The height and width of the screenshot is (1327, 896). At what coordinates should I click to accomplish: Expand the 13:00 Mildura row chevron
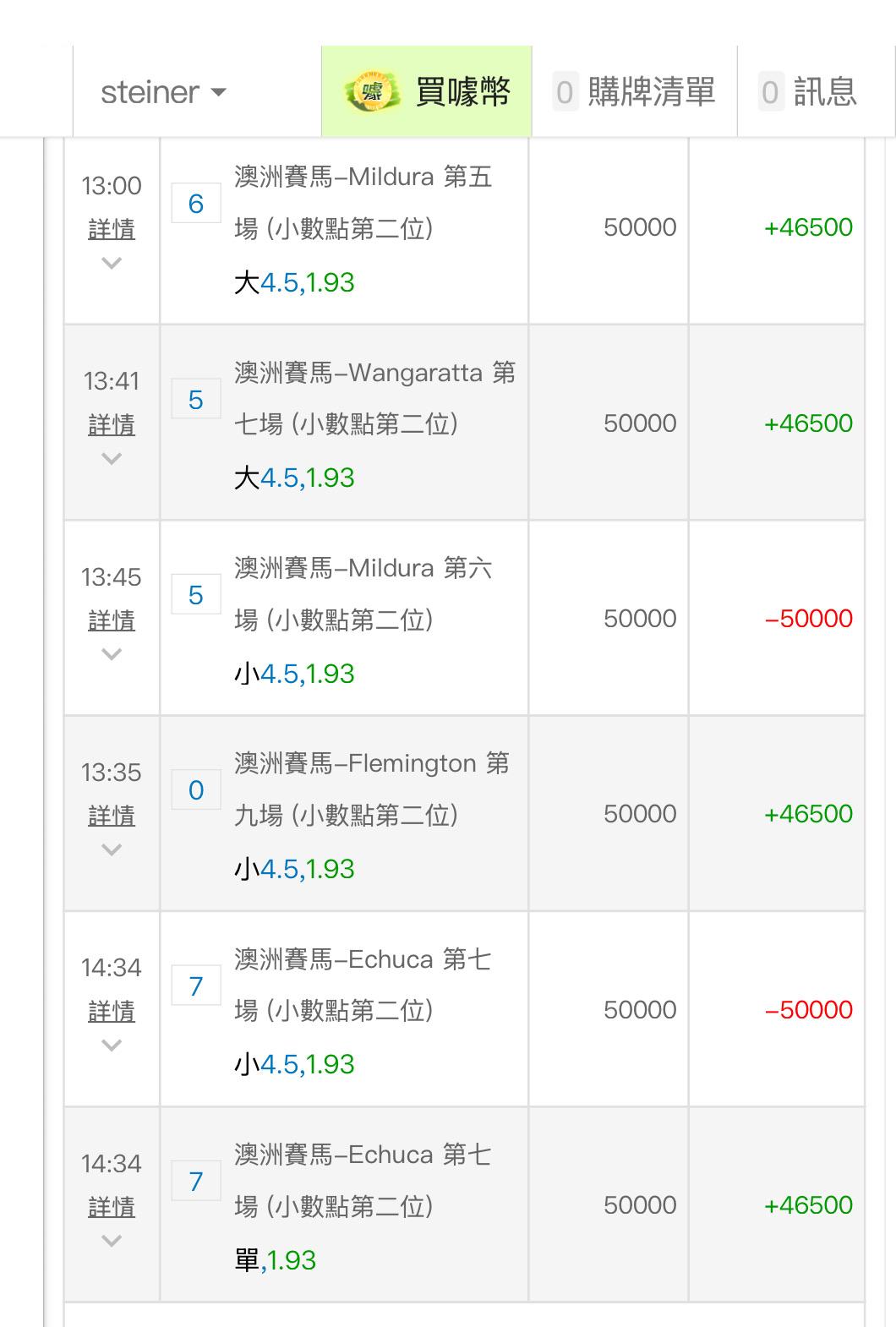(x=112, y=264)
